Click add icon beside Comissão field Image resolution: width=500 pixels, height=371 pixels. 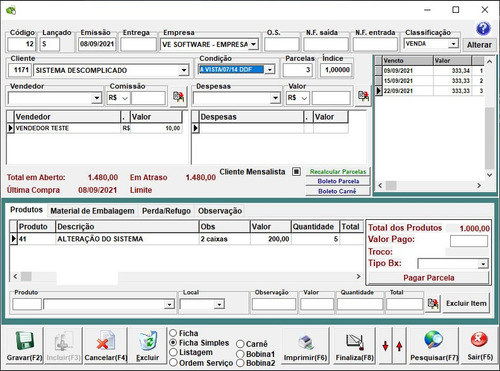tap(179, 97)
